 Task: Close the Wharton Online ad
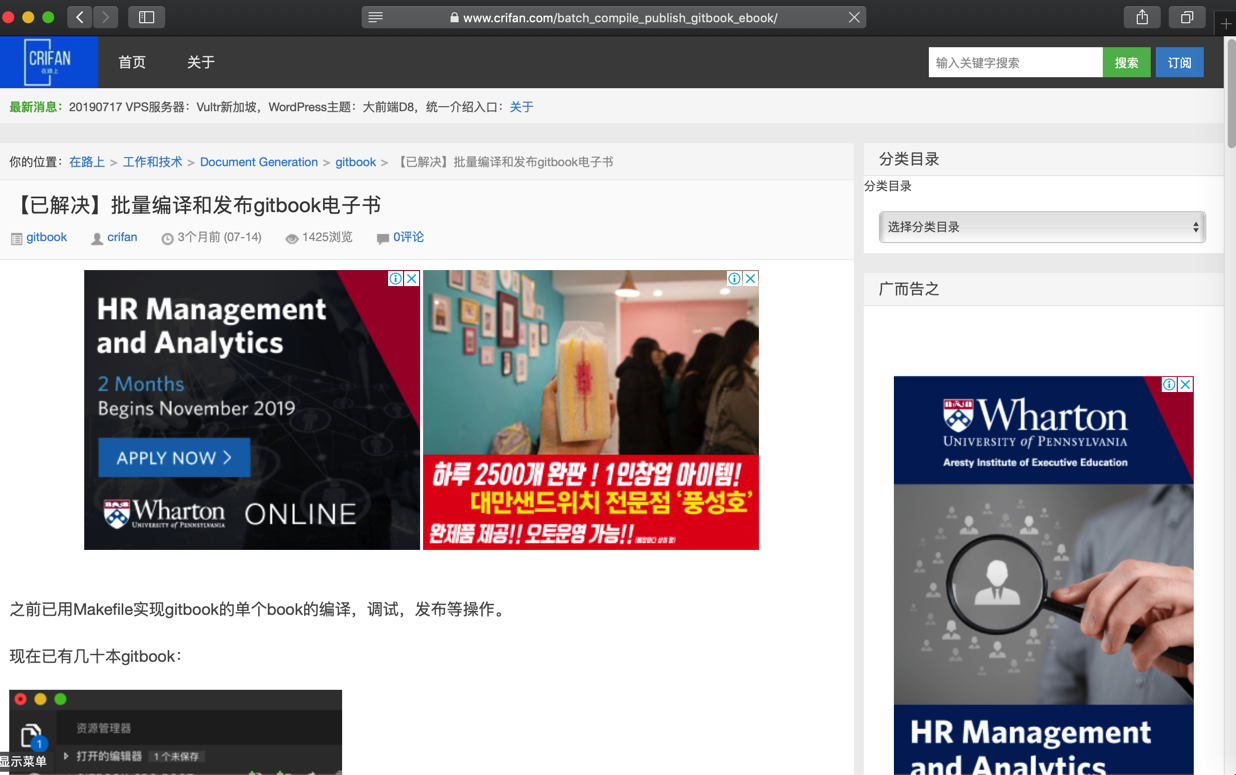(411, 279)
